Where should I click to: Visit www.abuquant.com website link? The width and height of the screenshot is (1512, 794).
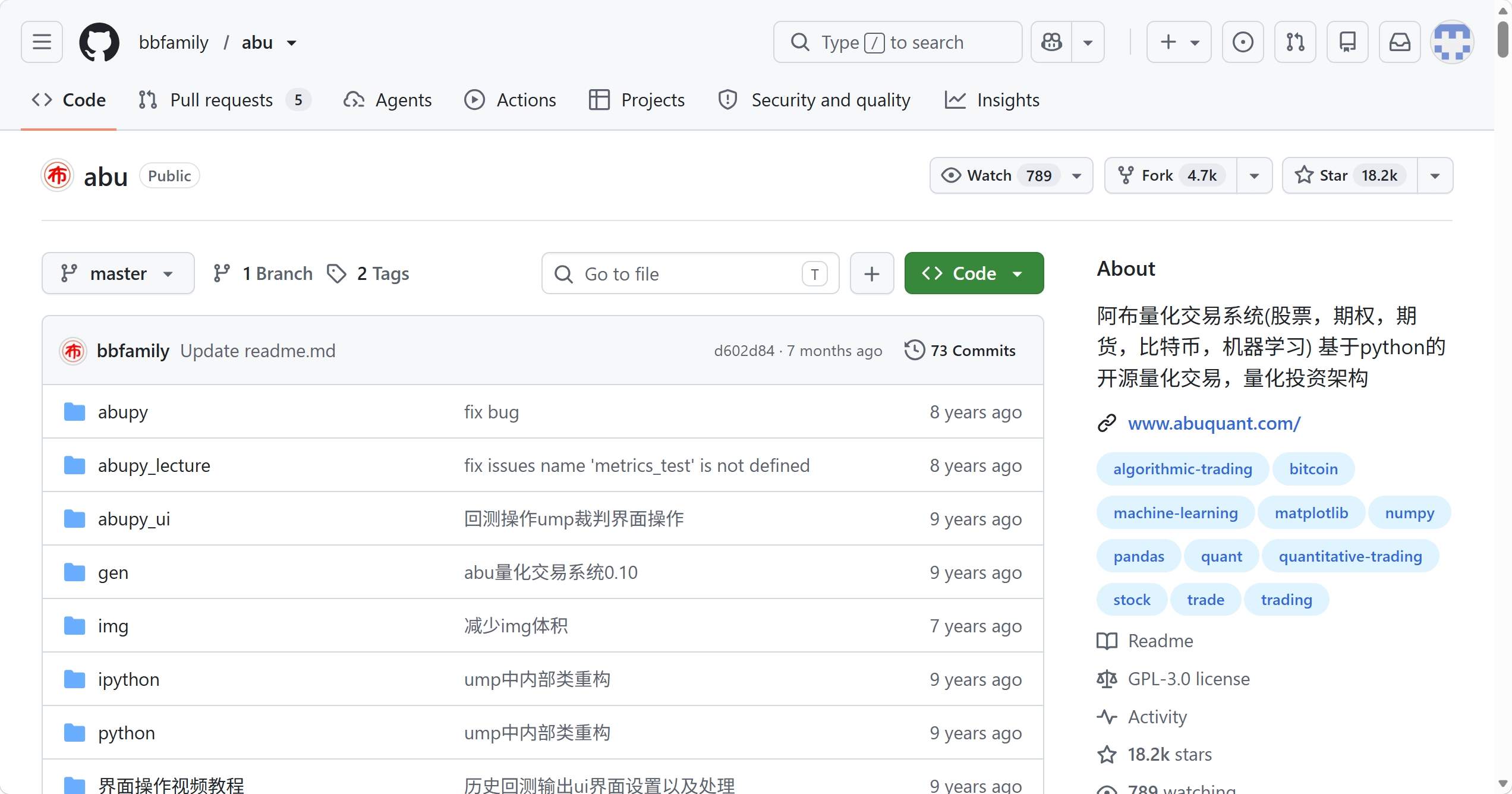click(1214, 424)
